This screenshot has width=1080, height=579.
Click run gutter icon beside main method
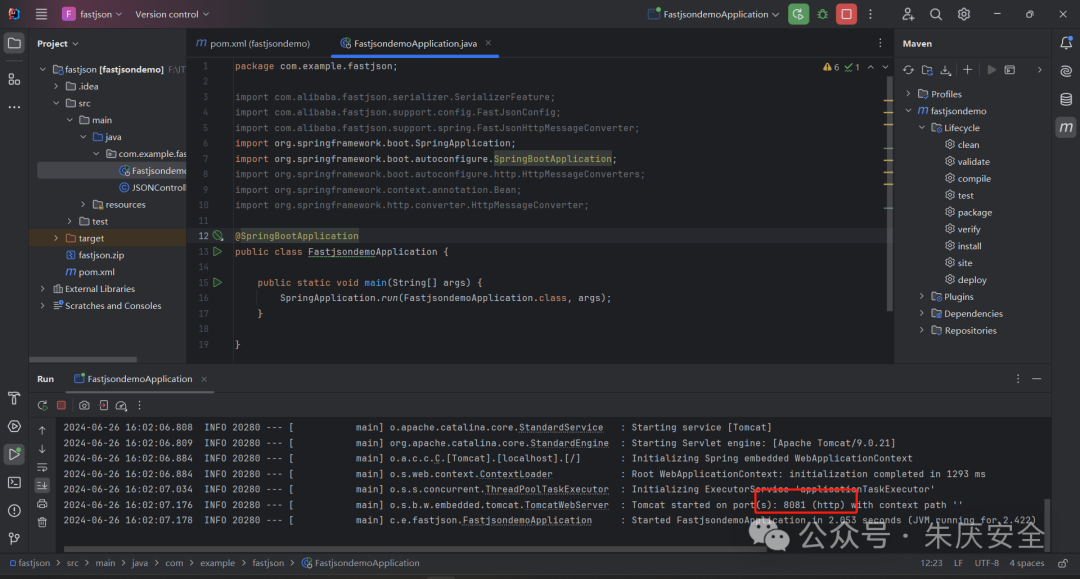218,282
